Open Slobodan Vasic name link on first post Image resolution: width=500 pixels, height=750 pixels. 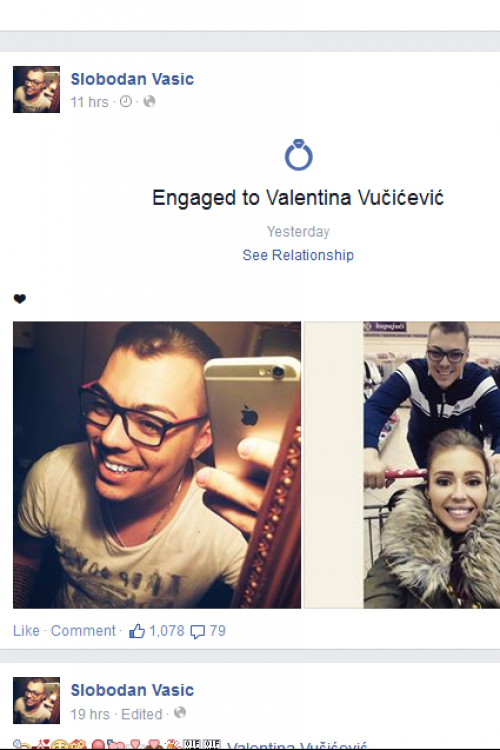(x=132, y=79)
